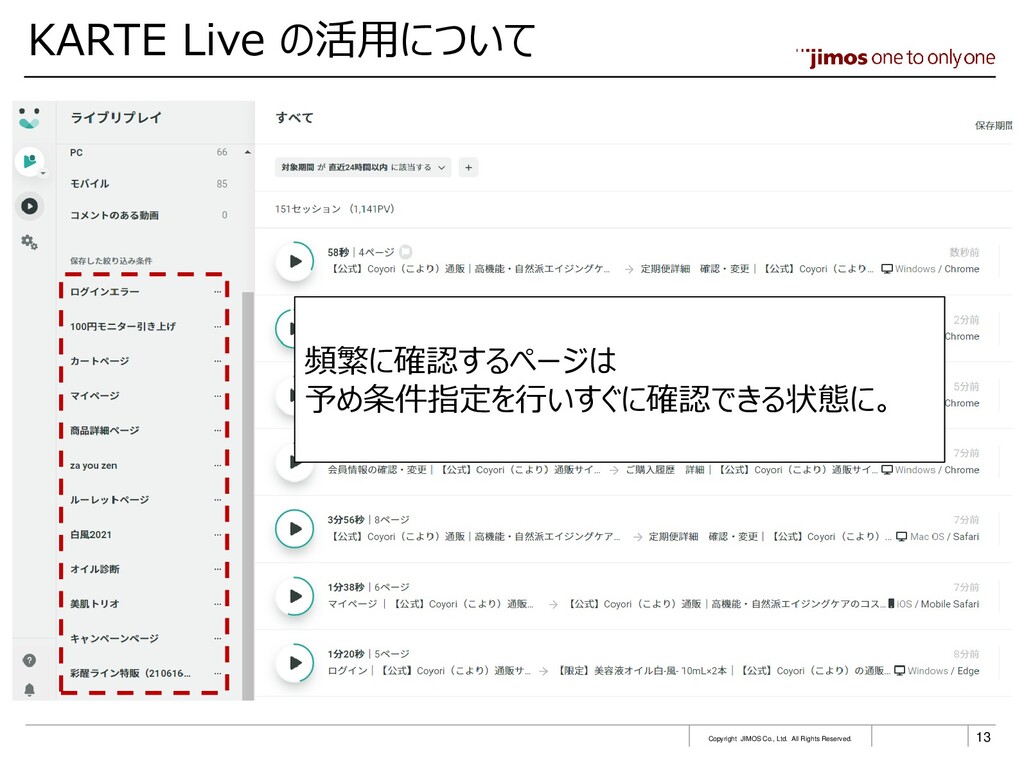Image resolution: width=1024 pixels, height=759 pixels.
Task: Play the 3分56秒 8ページ session
Action: tap(295, 529)
